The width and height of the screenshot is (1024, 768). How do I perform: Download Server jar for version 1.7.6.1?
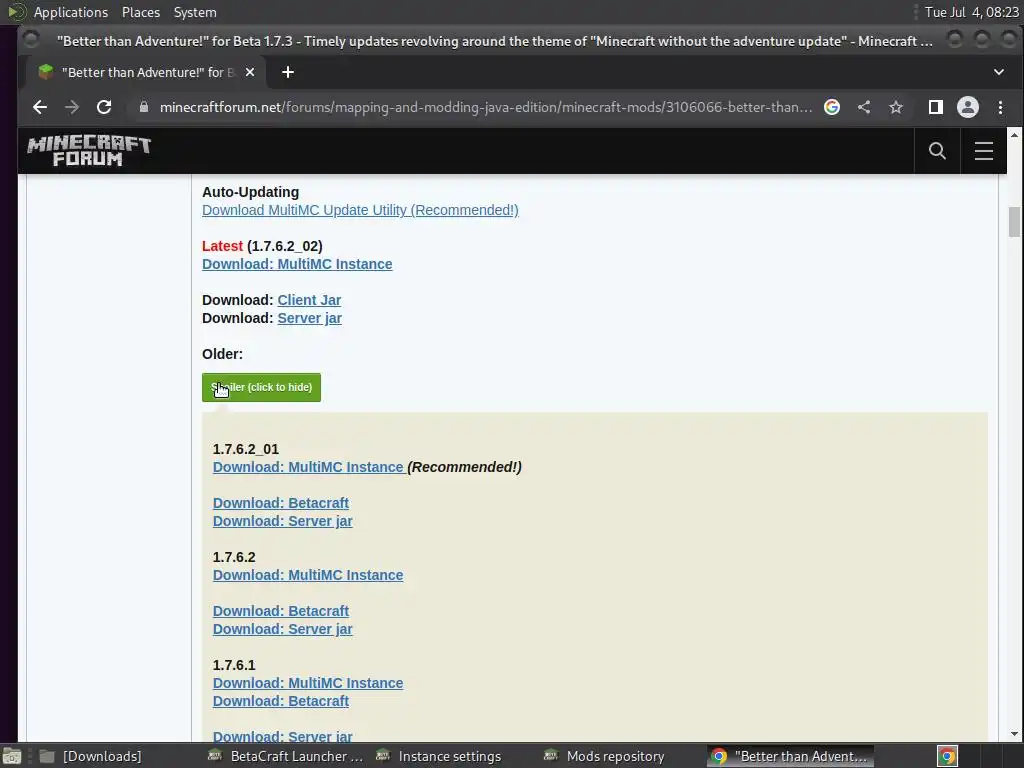tap(283, 736)
